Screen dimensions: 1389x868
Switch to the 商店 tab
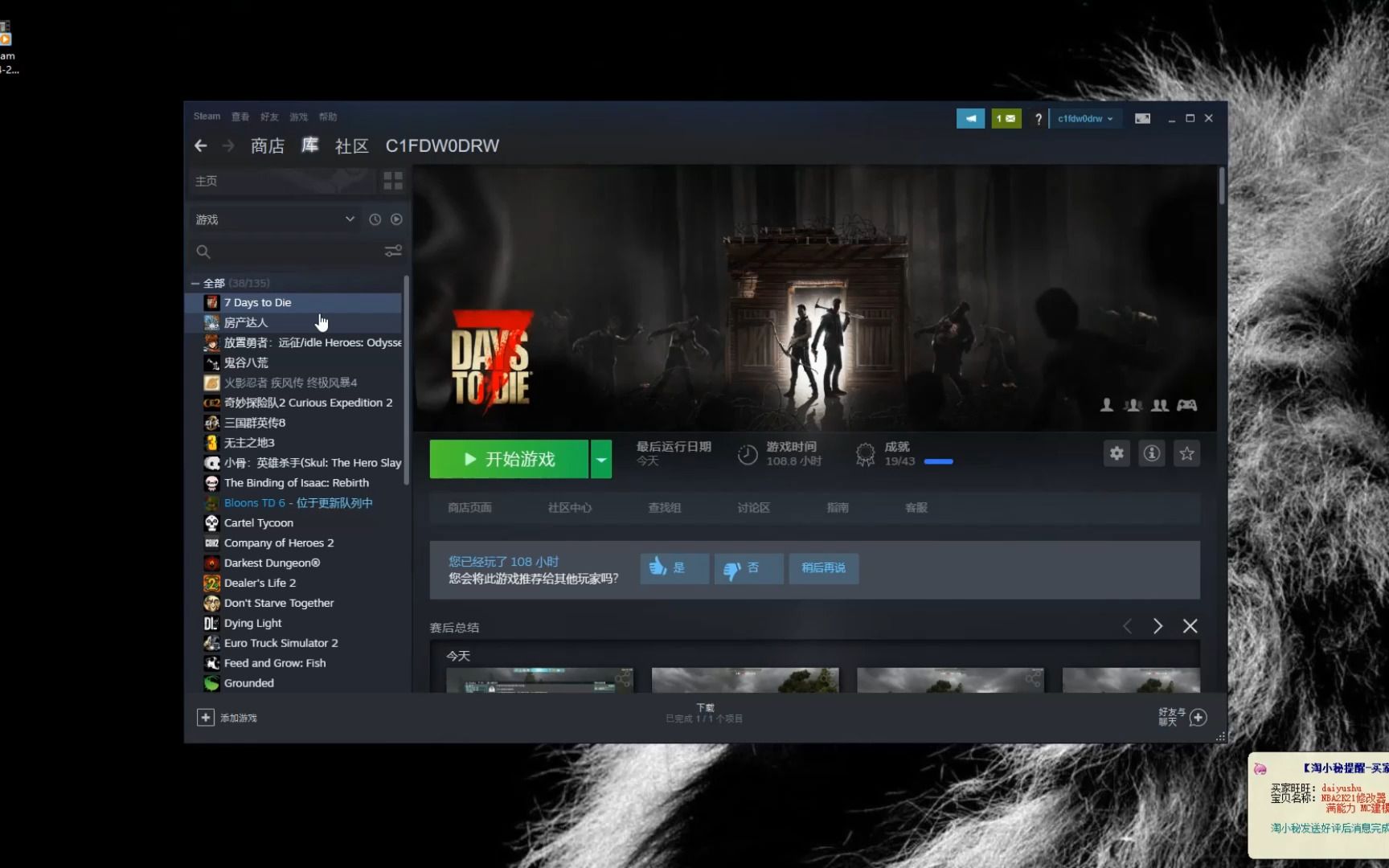268,145
